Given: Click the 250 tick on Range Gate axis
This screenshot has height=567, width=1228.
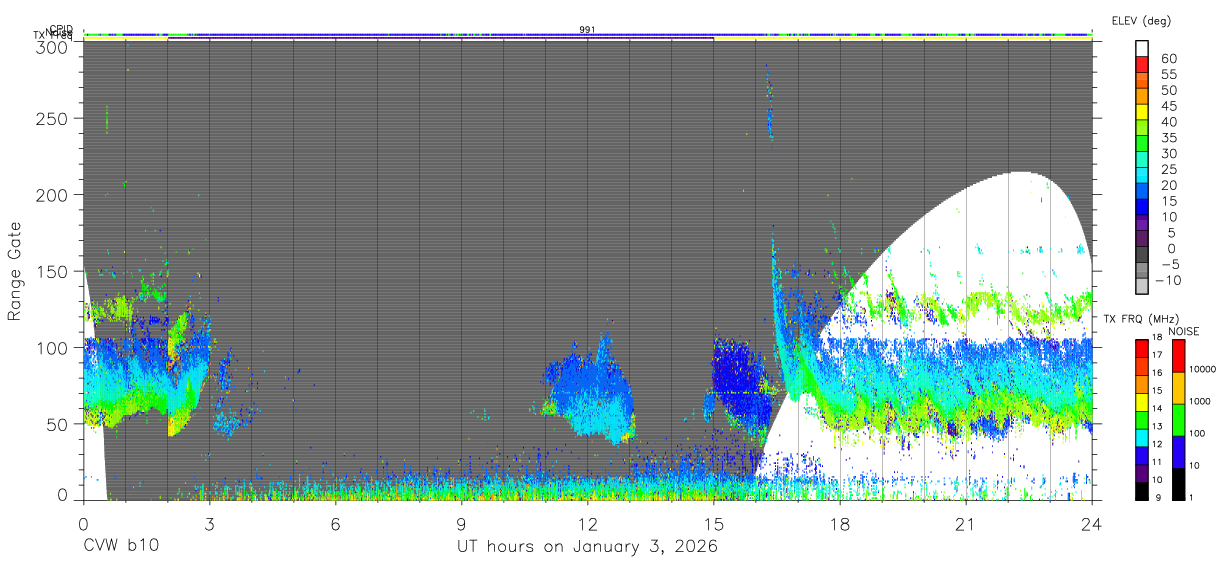Looking at the screenshot, I should pyautogui.click(x=52, y=119).
